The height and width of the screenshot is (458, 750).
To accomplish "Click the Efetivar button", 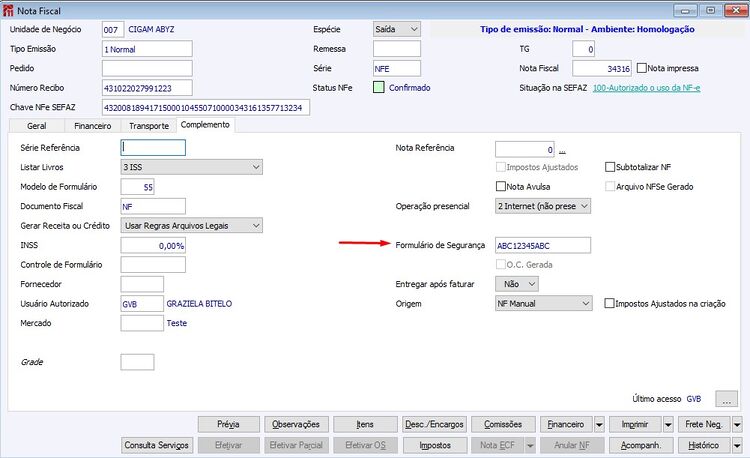I will (229, 446).
